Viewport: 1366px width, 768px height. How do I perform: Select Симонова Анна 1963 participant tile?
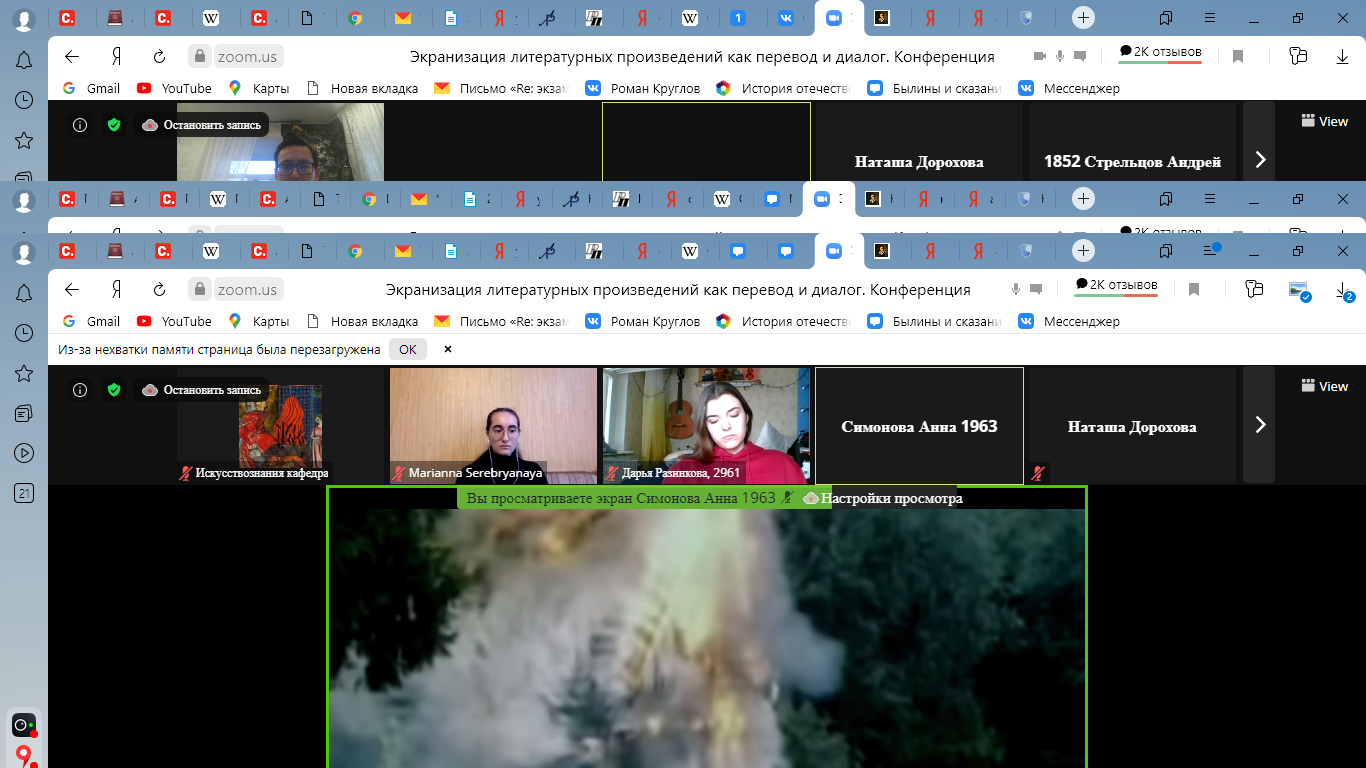(x=919, y=426)
